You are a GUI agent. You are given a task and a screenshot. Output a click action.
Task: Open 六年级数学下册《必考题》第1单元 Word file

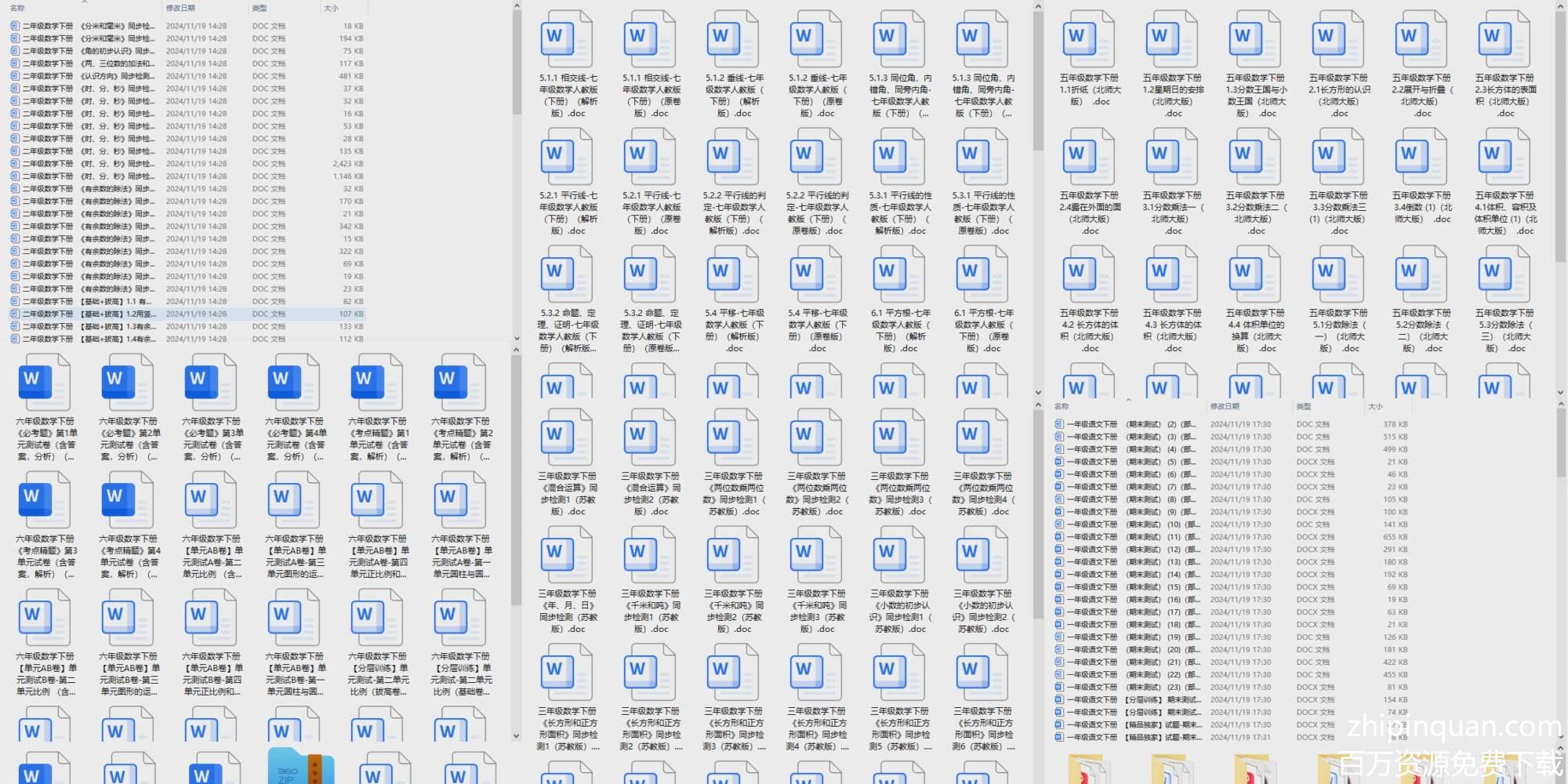click(x=45, y=383)
